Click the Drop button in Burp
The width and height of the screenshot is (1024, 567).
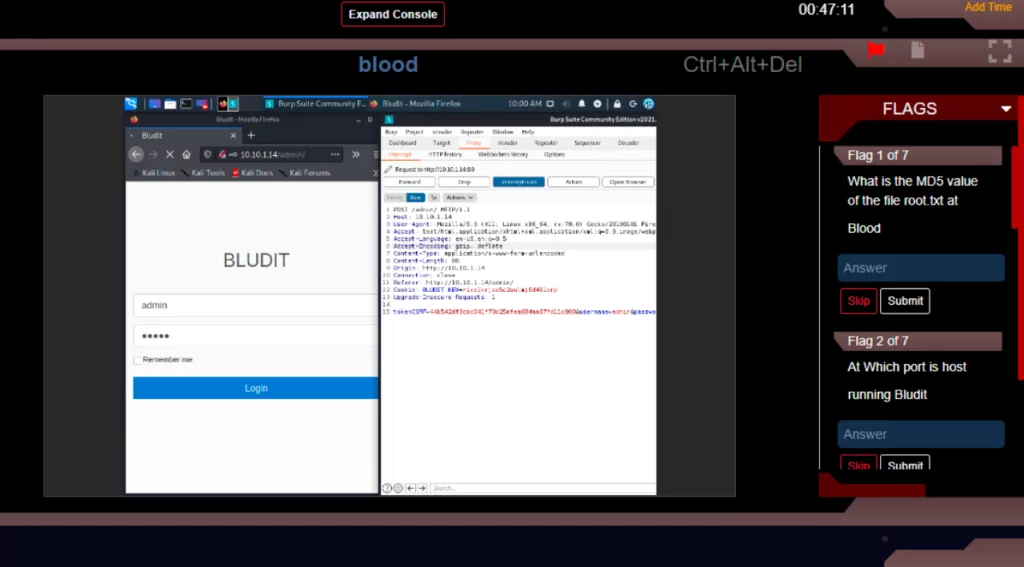(x=464, y=182)
